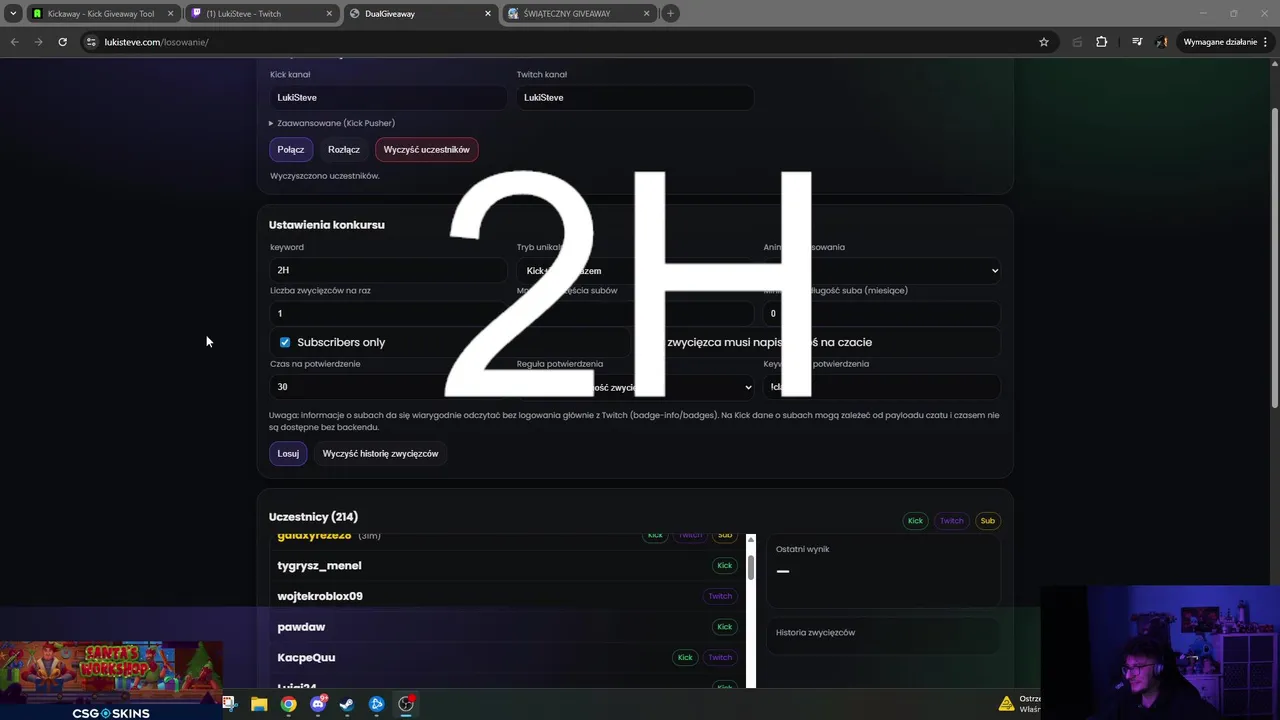The width and height of the screenshot is (1280, 720).
Task: Edit minimalna długość suba field
Action: (881, 313)
